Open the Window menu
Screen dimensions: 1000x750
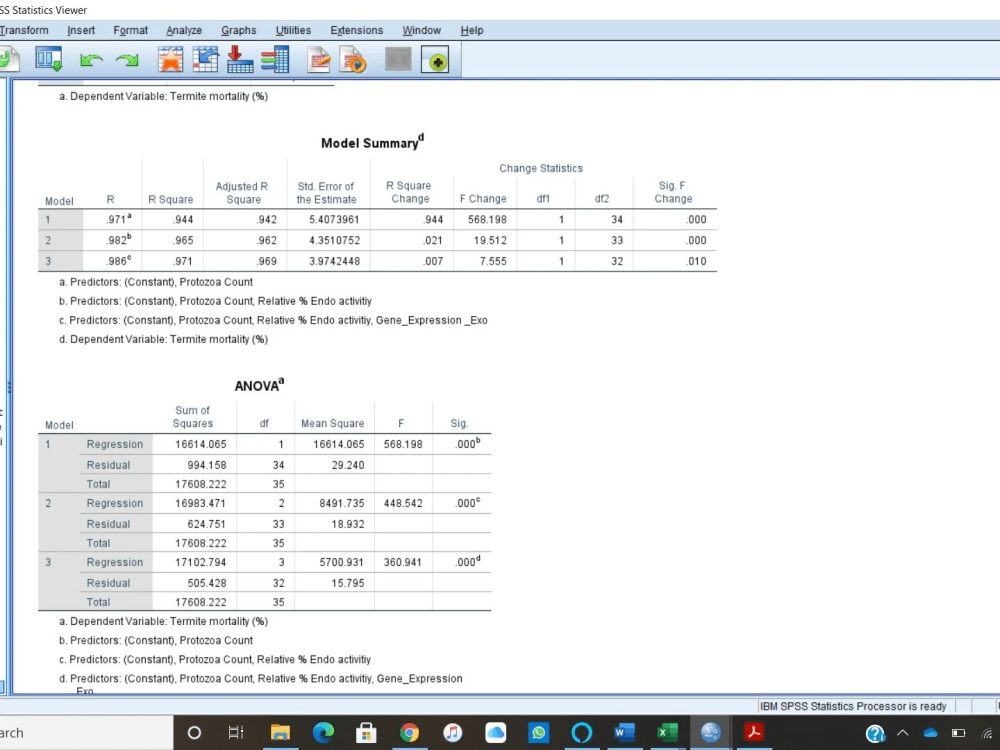coord(422,30)
